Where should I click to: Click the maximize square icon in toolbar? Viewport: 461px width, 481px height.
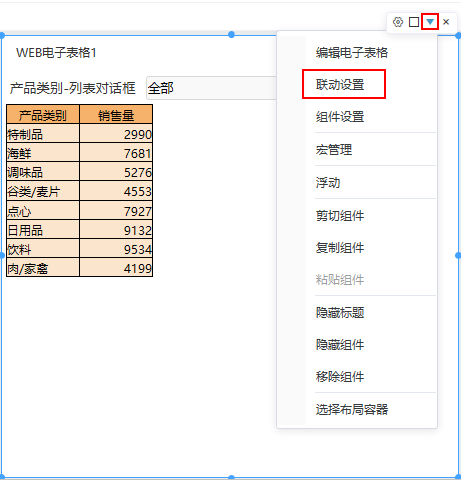(x=414, y=22)
